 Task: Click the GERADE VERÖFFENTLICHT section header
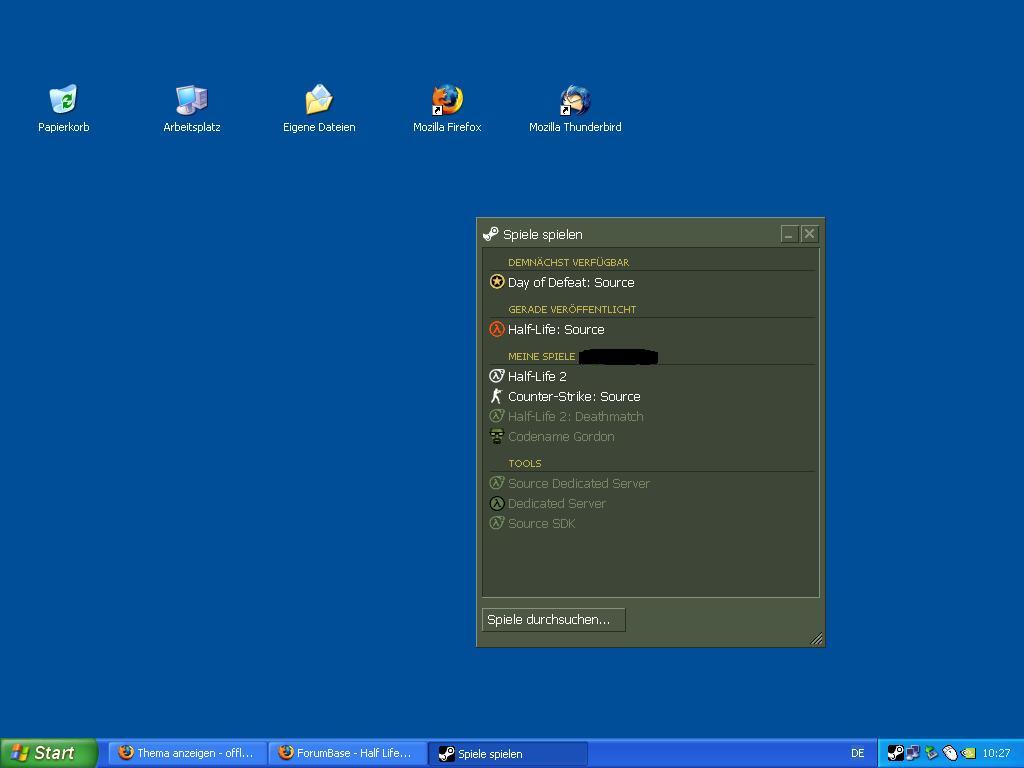(x=572, y=310)
